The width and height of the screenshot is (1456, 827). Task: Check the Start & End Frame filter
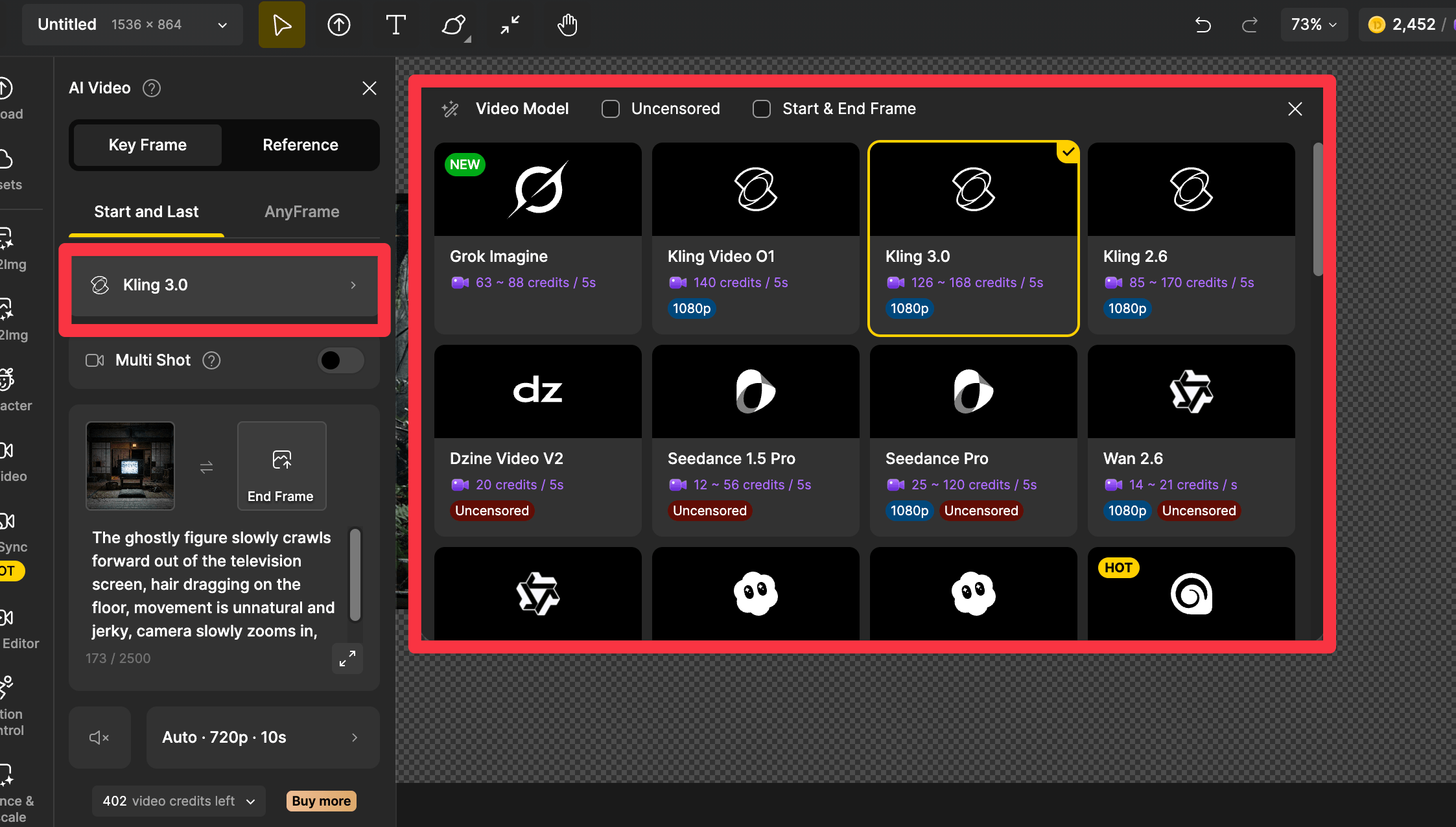coord(762,109)
